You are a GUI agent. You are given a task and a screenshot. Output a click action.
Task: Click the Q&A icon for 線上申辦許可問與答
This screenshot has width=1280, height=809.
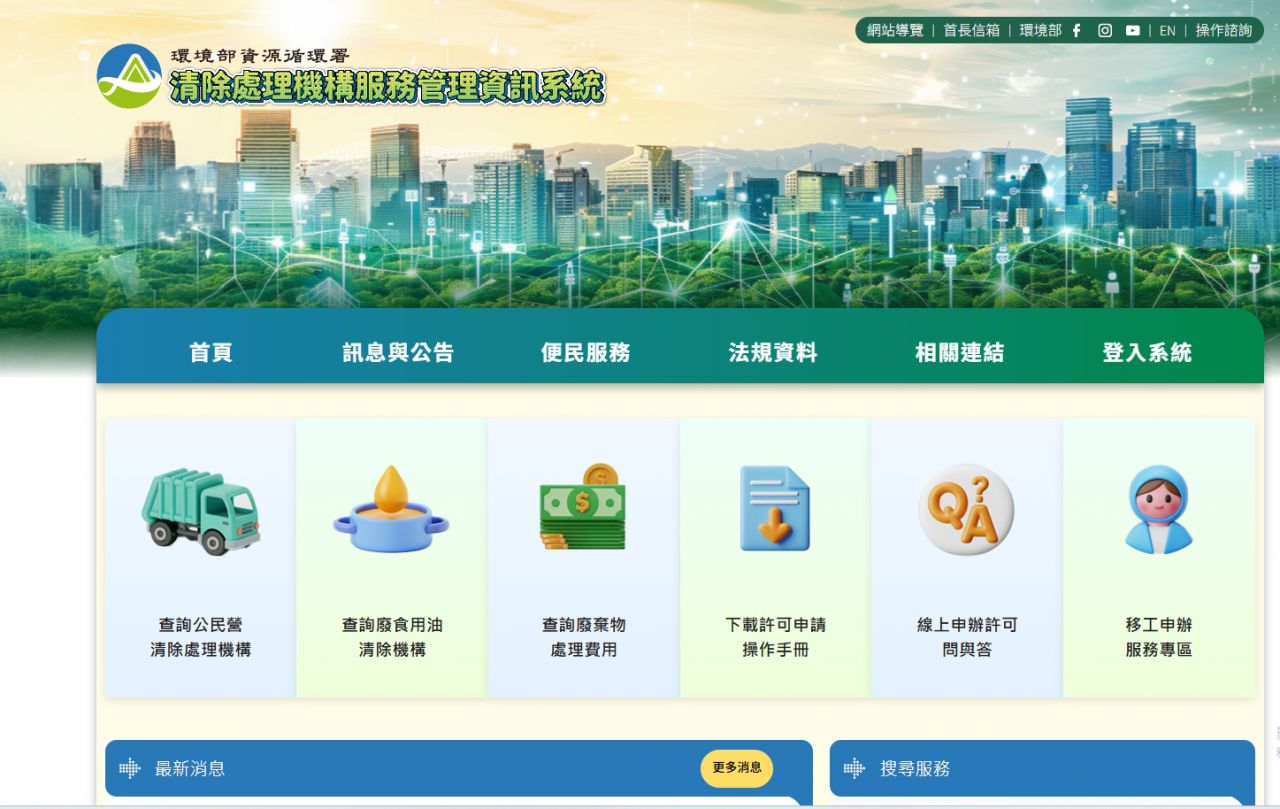click(x=963, y=510)
